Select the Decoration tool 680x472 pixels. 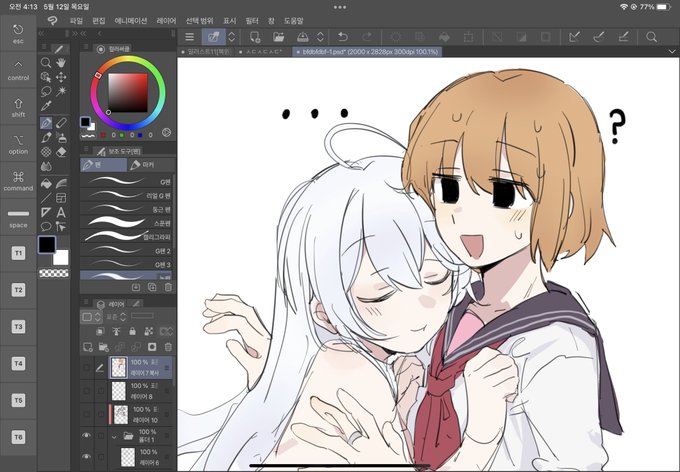tap(46, 152)
